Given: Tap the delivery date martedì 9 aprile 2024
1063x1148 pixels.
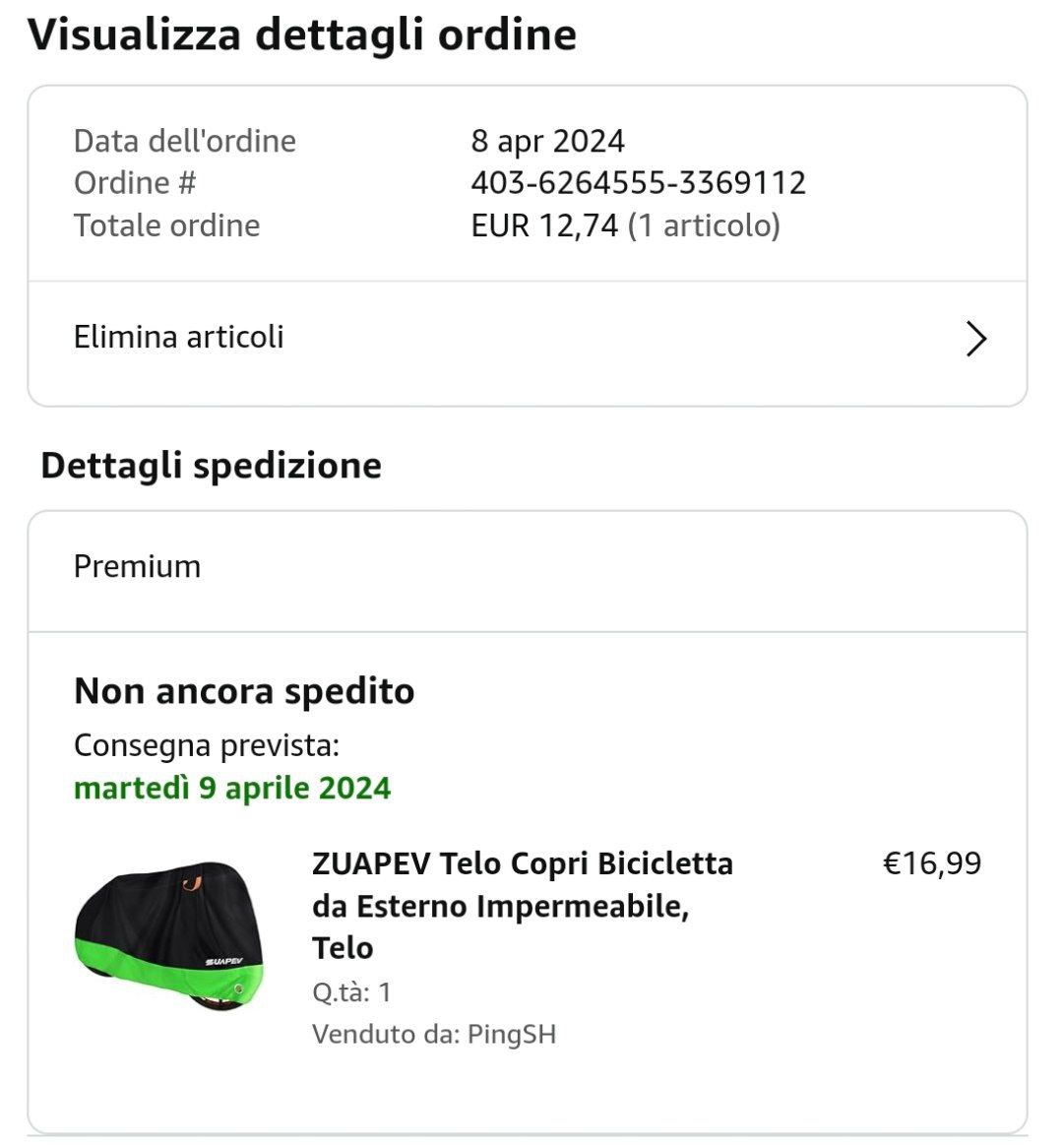Looking at the screenshot, I should 233,788.
